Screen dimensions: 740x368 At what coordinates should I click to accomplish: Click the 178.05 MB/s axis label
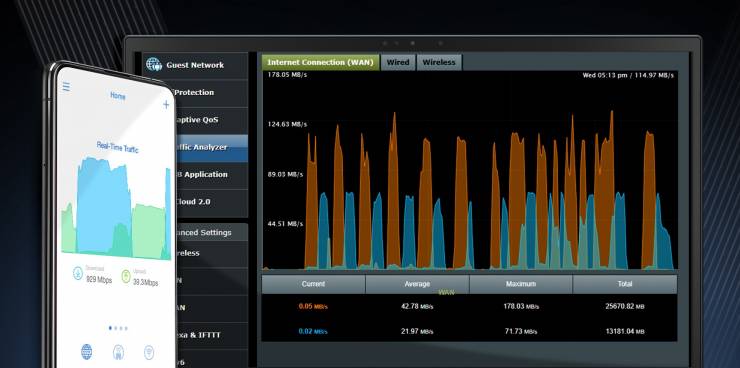point(287,75)
